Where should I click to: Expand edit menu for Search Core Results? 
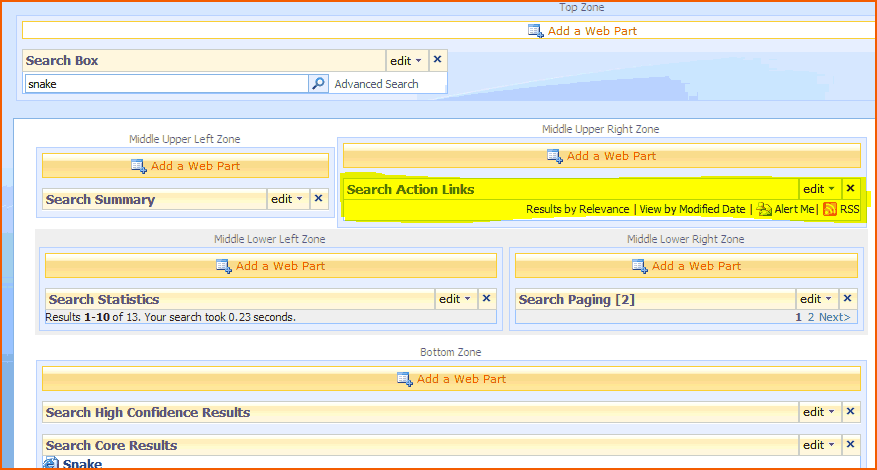819,445
